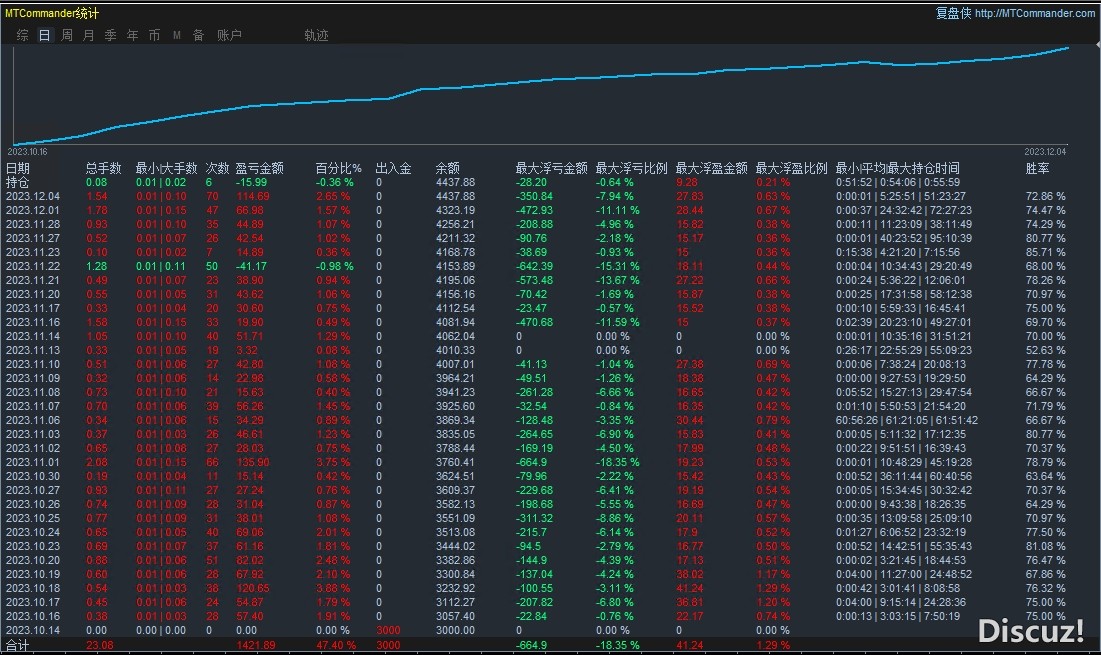Select the 2023.11.22 loss row
1101x655 pixels.
point(33,267)
